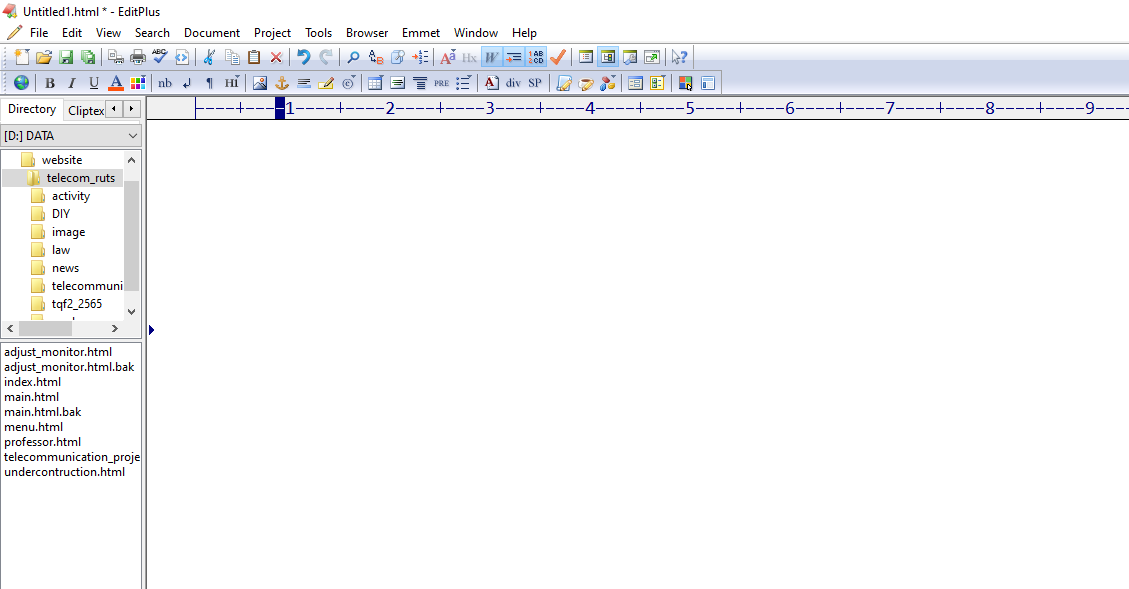
Task: Open the Font settings (Aa) icon
Action: pyautogui.click(x=448, y=57)
